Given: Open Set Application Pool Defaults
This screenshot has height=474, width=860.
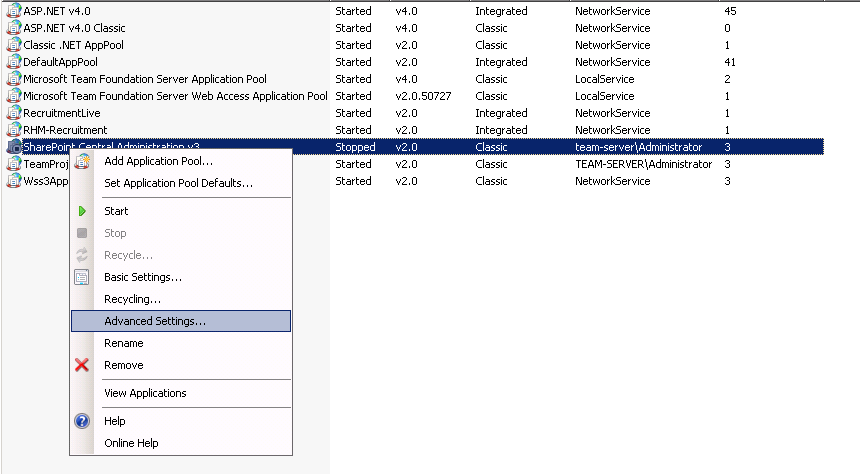Looking at the screenshot, I should 178,183.
